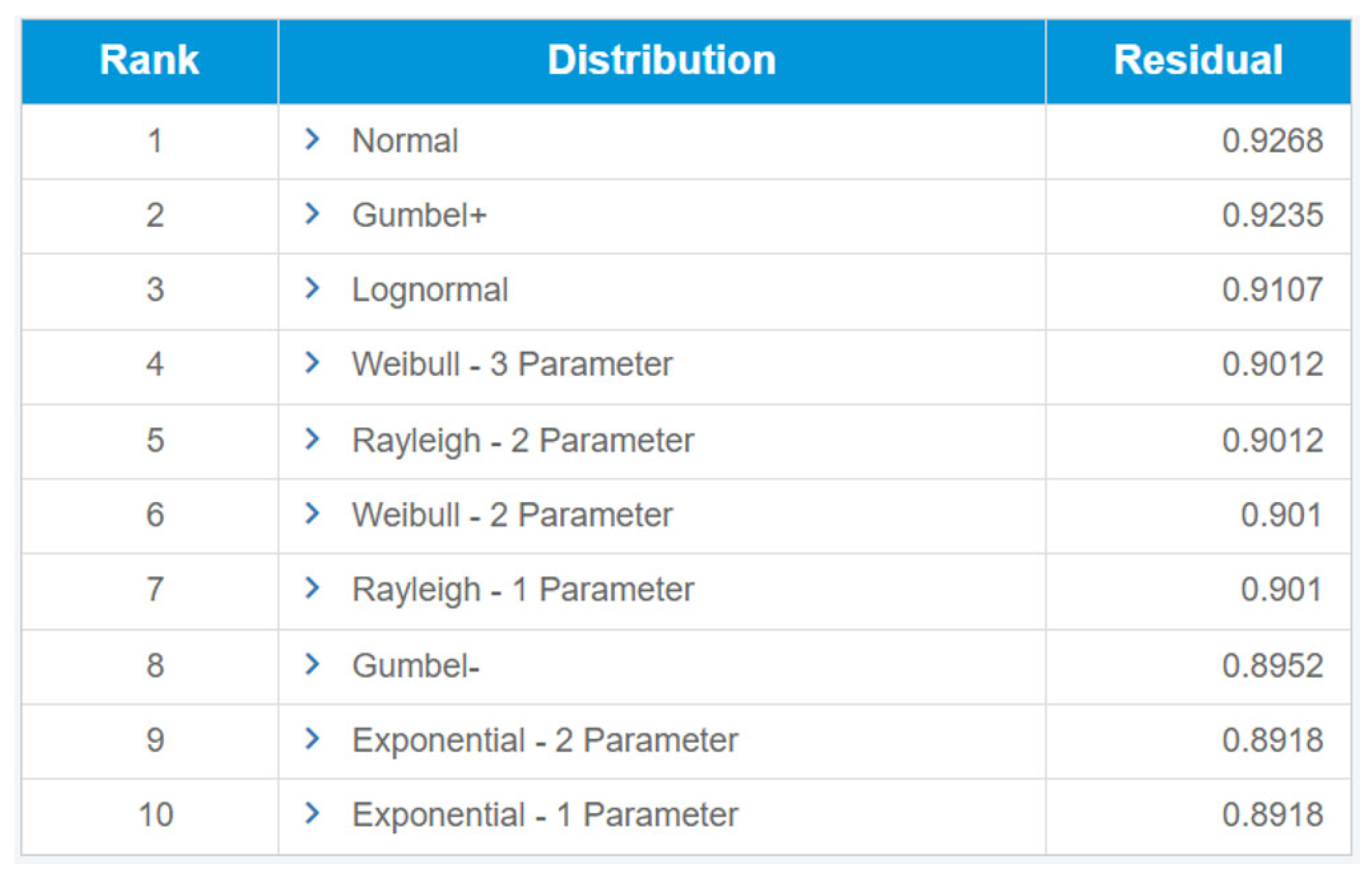This screenshot has width=1372, height=878.
Task: Expand the Normal distribution row
Action: click(x=312, y=140)
